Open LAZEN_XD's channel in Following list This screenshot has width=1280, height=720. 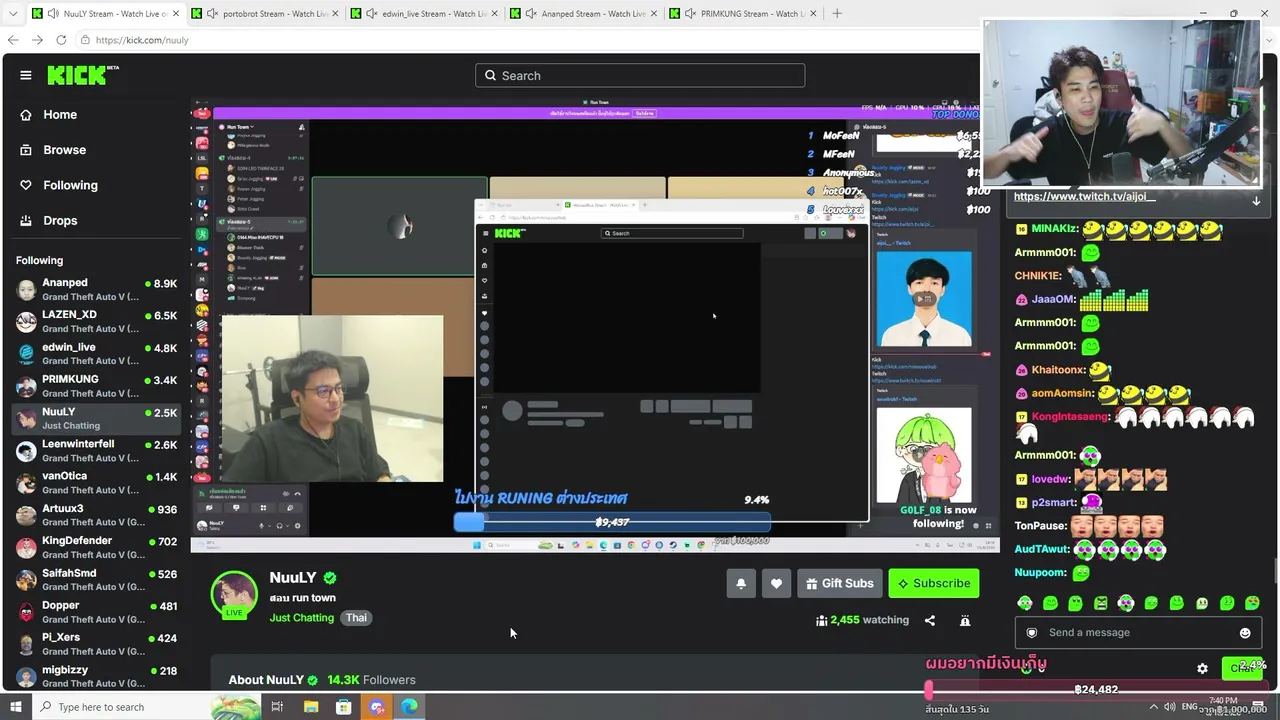click(96, 322)
